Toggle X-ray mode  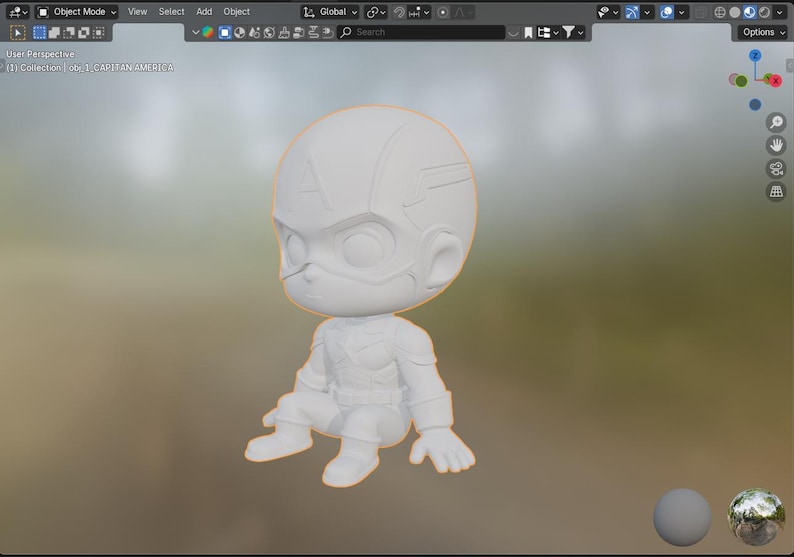700,12
